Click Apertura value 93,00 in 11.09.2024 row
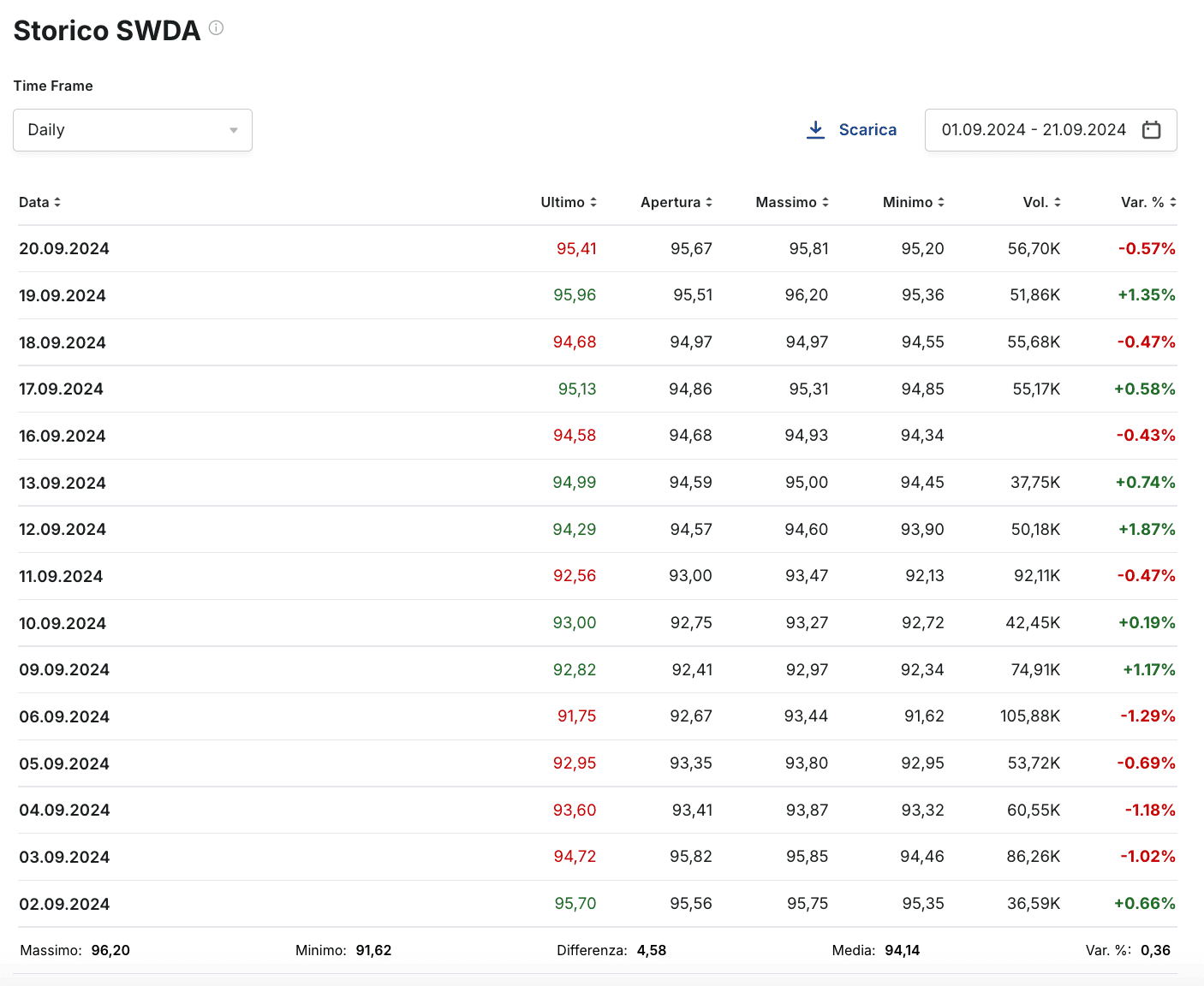 pyautogui.click(x=690, y=576)
